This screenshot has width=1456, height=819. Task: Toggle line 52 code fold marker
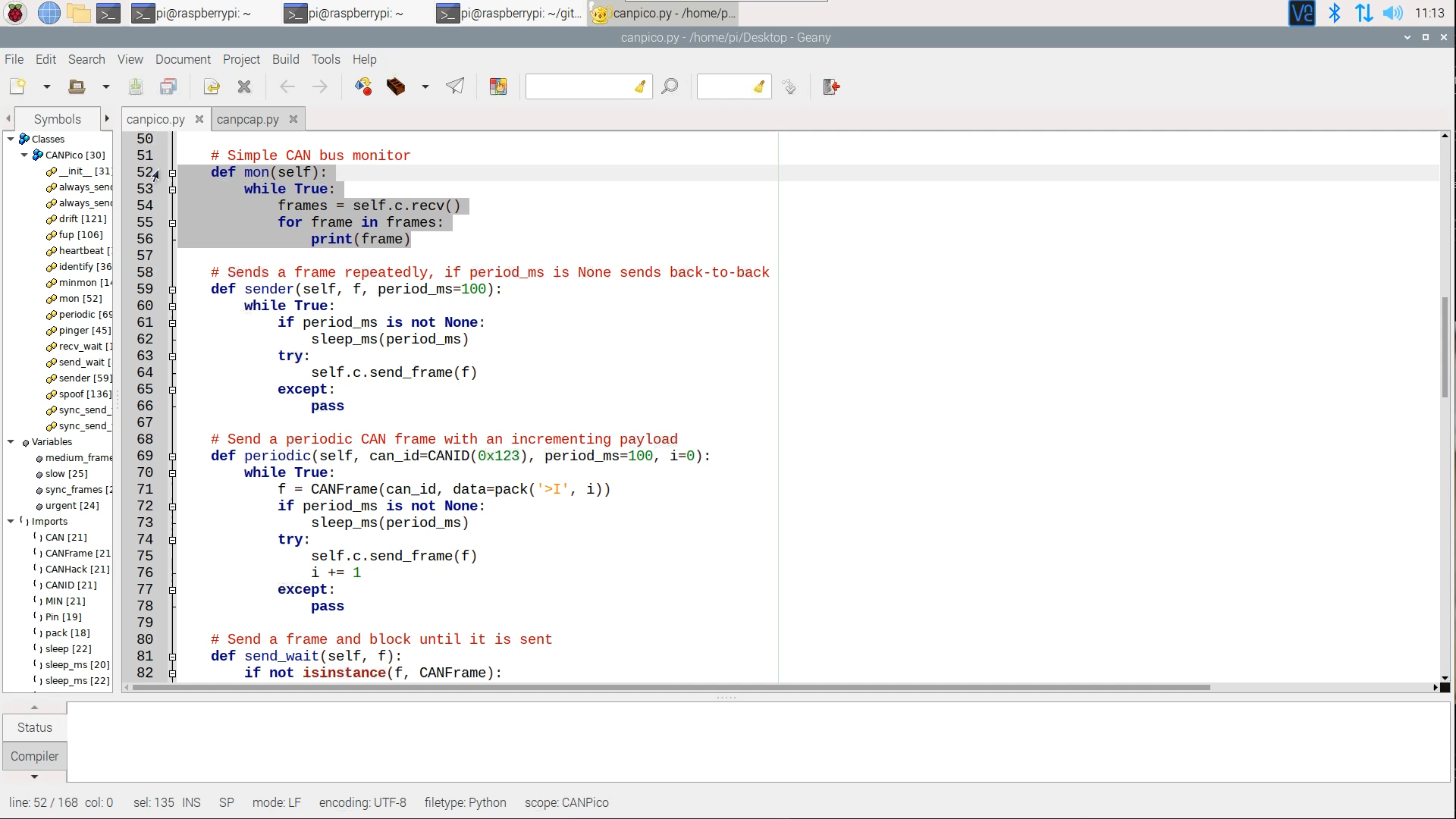(x=172, y=172)
